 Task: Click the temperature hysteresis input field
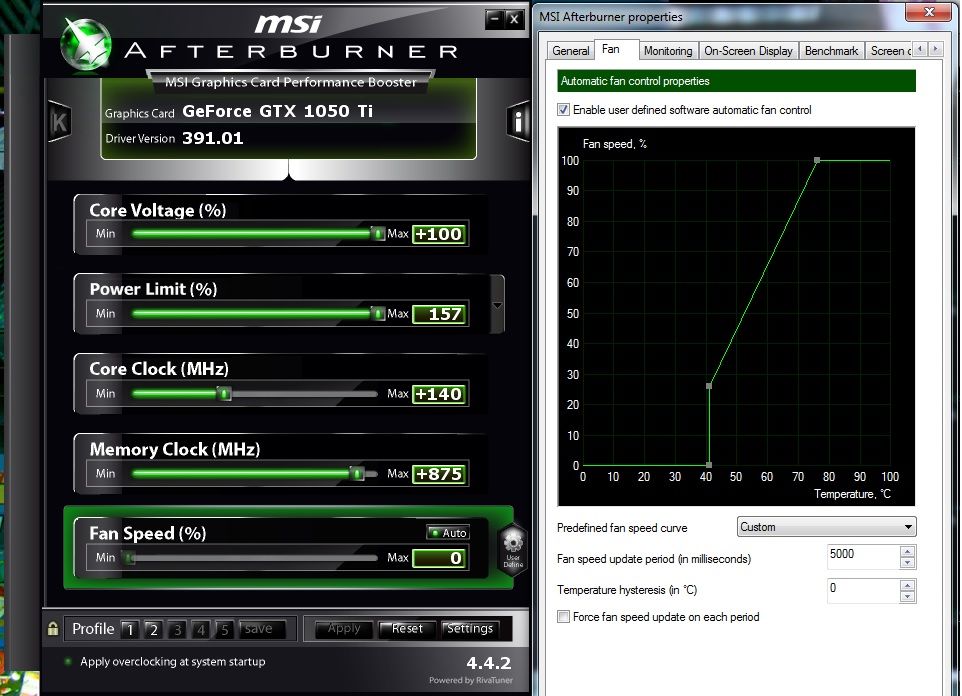click(863, 591)
